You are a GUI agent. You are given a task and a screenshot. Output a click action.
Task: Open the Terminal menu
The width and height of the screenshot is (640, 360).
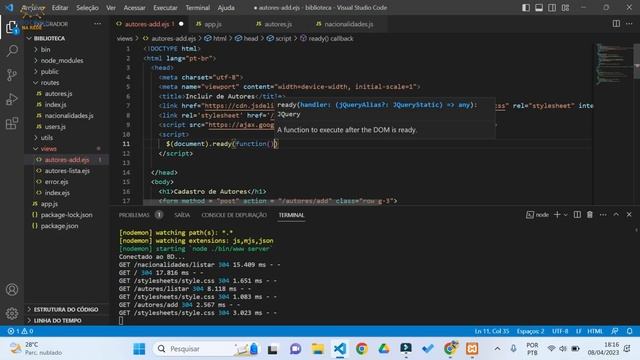pyautogui.click(x=198, y=8)
